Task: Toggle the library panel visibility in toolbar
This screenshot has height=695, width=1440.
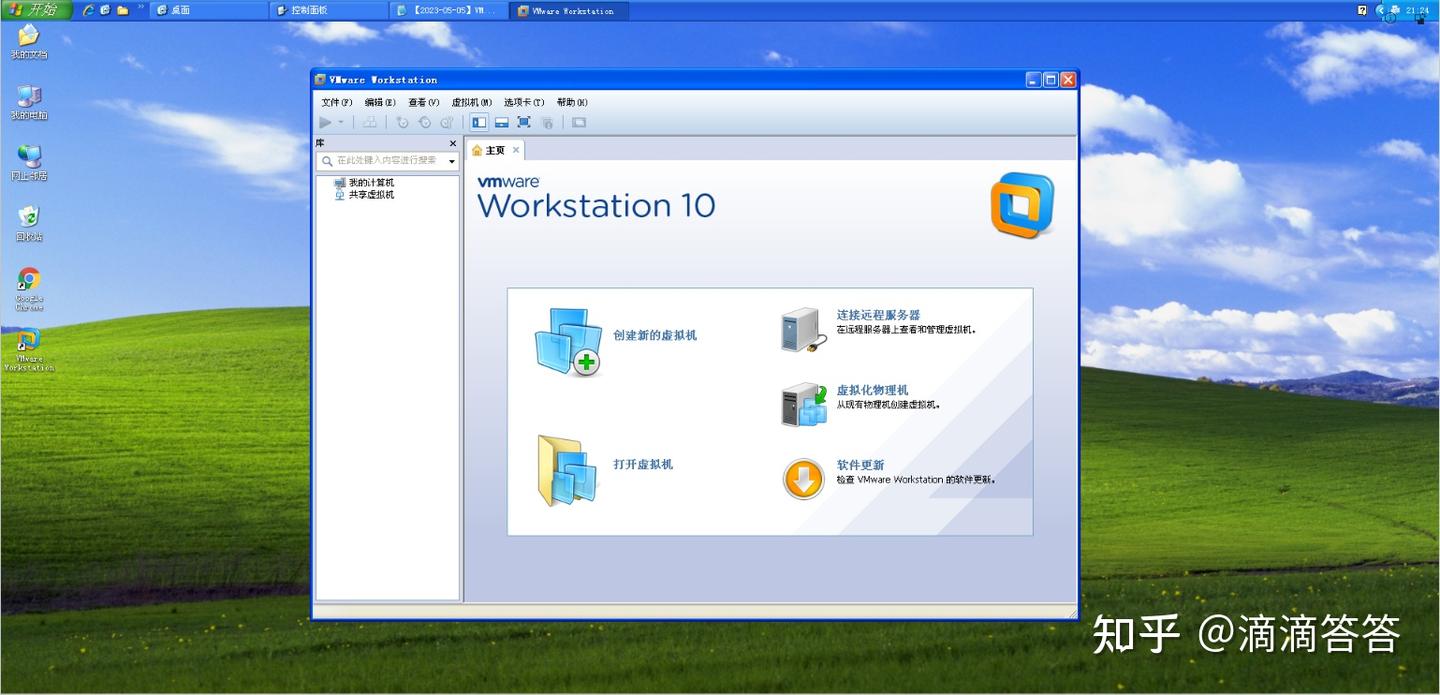Action: [x=478, y=122]
